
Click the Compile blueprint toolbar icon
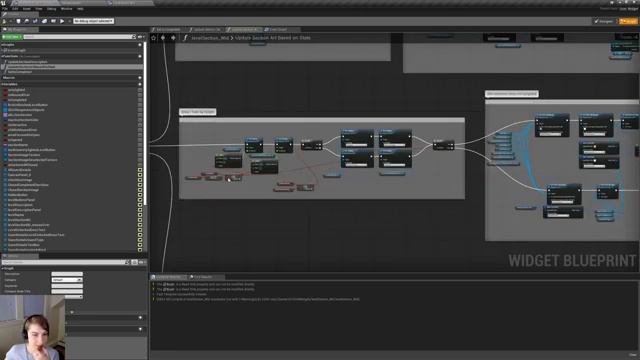coord(5,21)
